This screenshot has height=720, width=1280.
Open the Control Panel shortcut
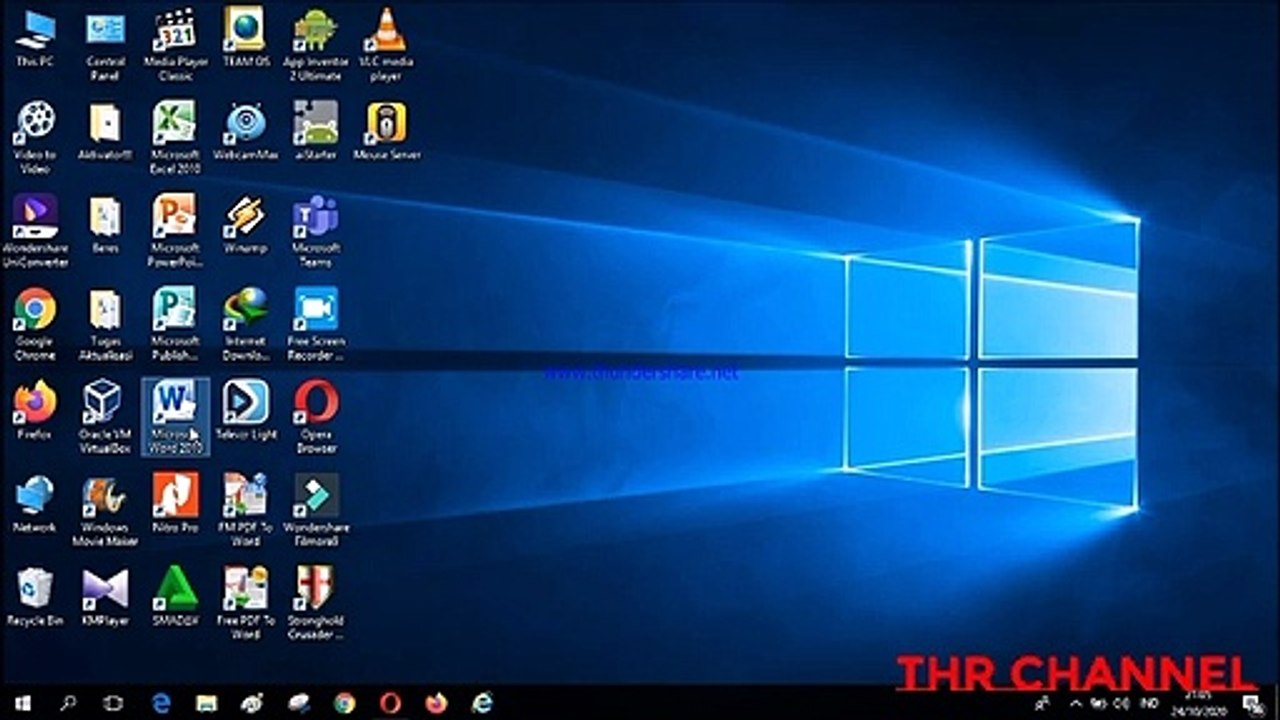click(105, 45)
